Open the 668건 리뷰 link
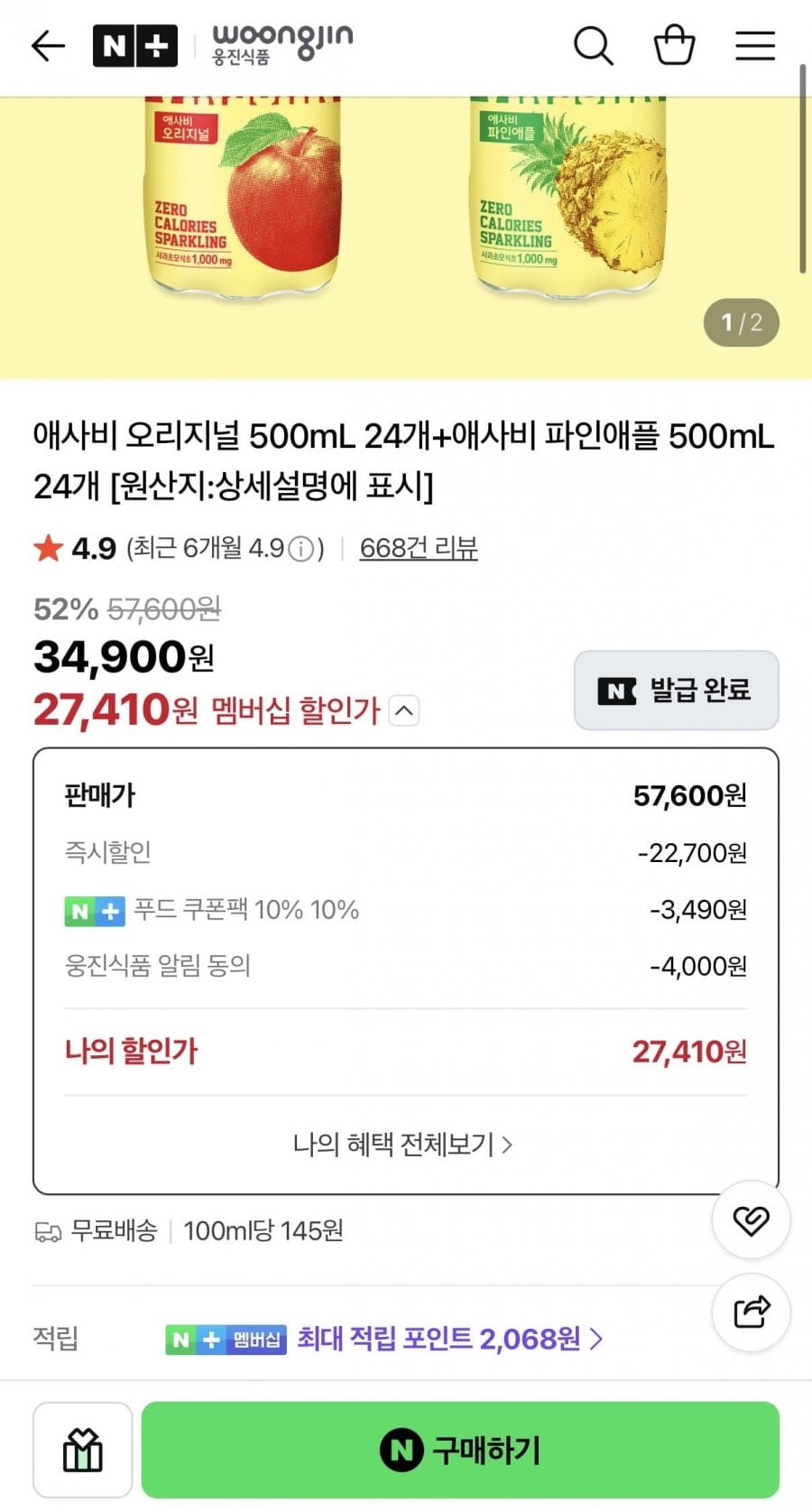Viewport: 812px width, 1512px height. [419, 548]
